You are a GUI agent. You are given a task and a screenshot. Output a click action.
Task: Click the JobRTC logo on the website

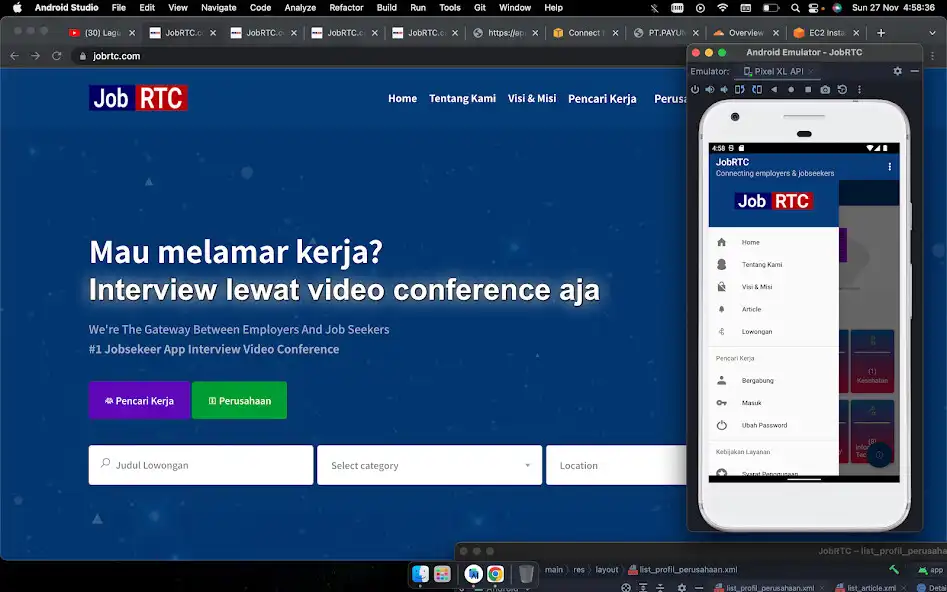point(138,98)
